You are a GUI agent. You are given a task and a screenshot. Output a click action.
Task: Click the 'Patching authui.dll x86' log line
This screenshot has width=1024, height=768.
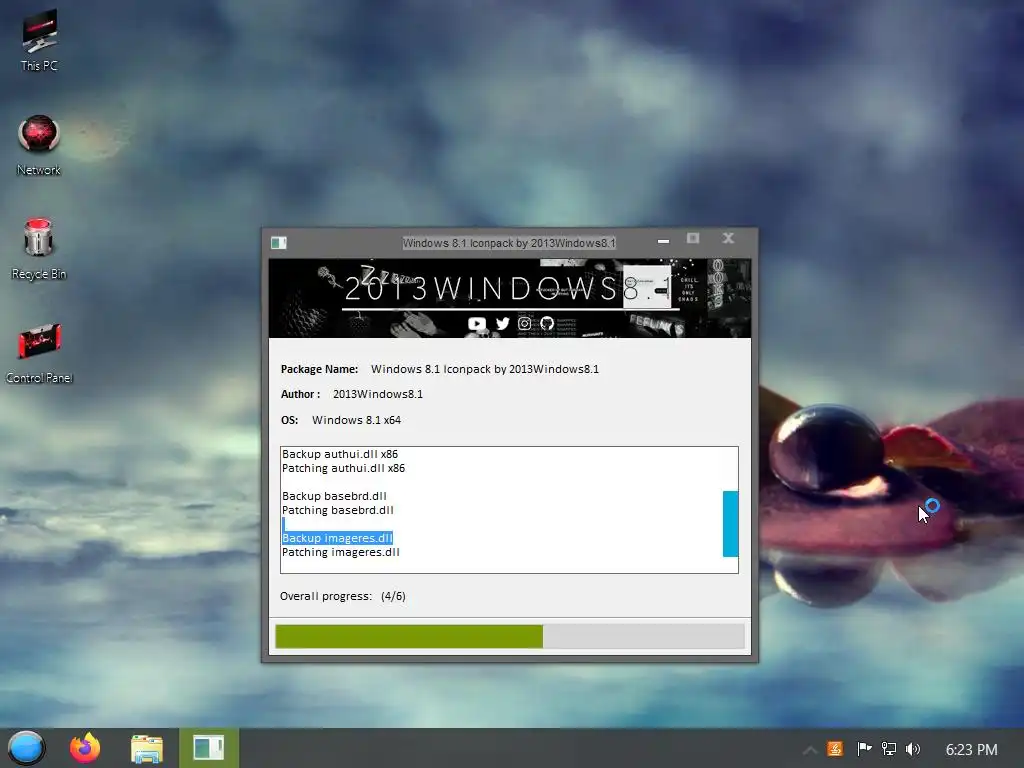344,468
